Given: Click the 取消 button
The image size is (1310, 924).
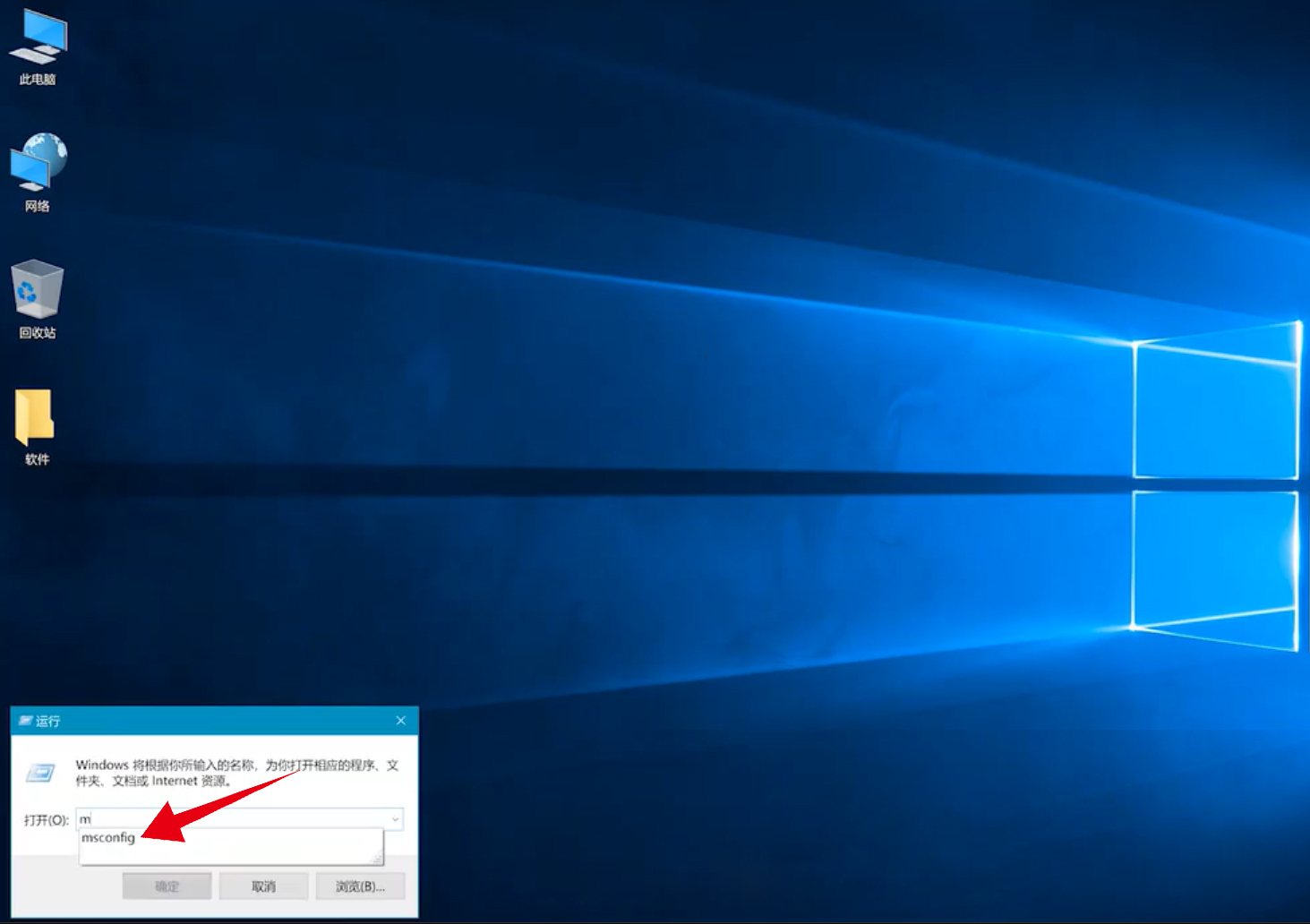Looking at the screenshot, I should 263,886.
